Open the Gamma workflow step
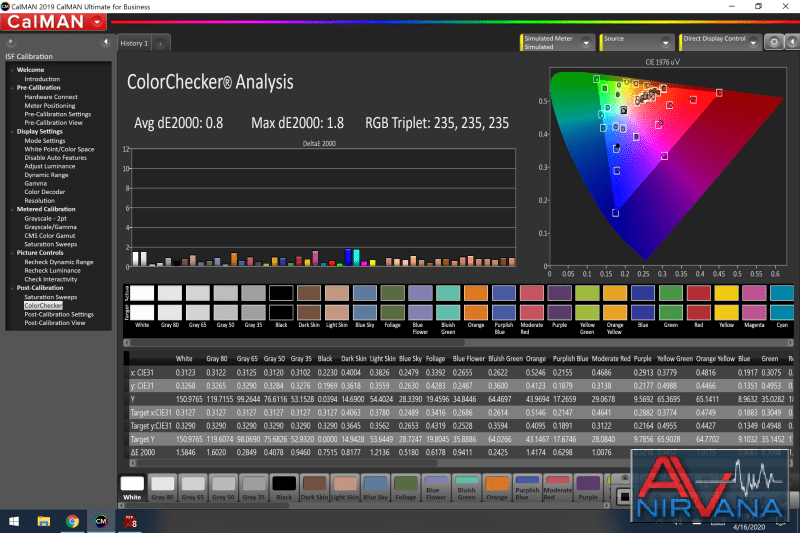 point(35,184)
